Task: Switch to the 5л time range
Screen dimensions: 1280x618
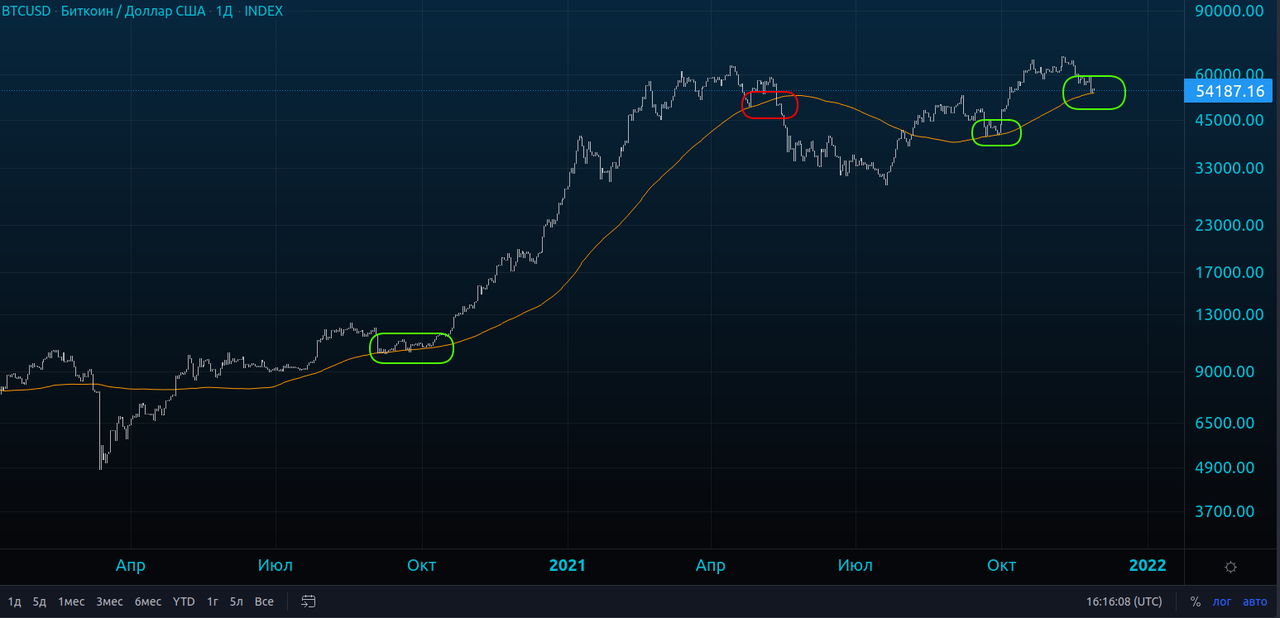Action: point(237,602)
